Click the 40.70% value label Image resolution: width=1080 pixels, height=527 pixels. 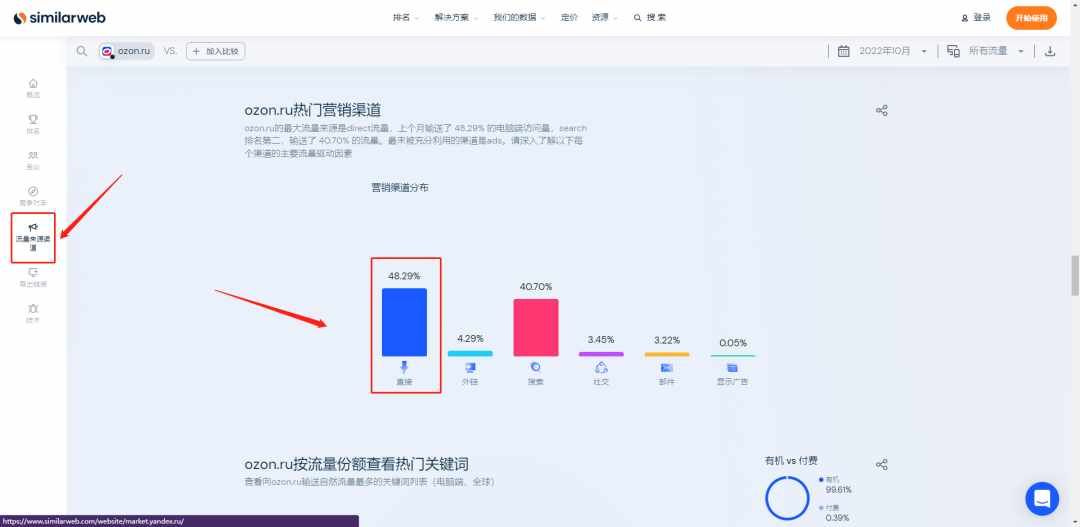point(535,287)
